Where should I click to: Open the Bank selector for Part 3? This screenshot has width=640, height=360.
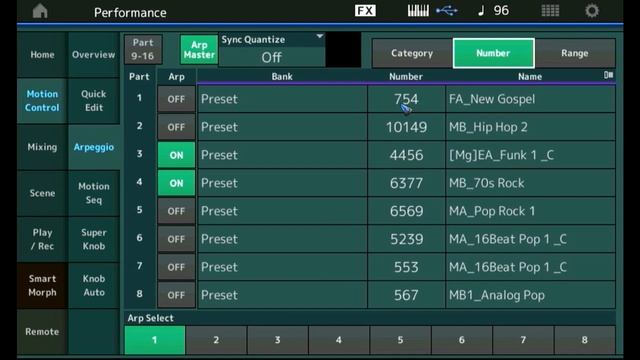pyautogui.click(x=282, y=155)
